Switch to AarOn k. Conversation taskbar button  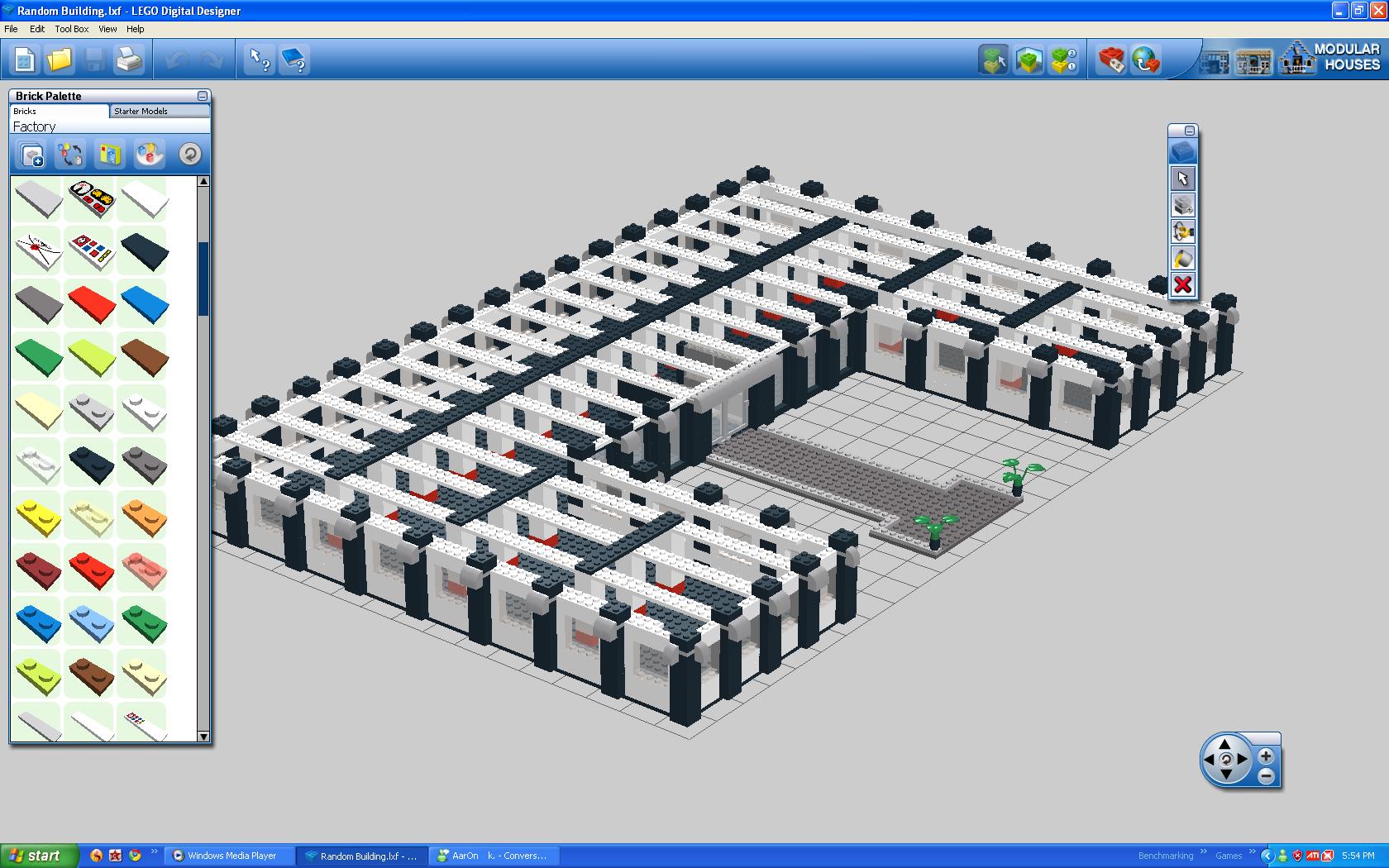(x=496, y=856)
